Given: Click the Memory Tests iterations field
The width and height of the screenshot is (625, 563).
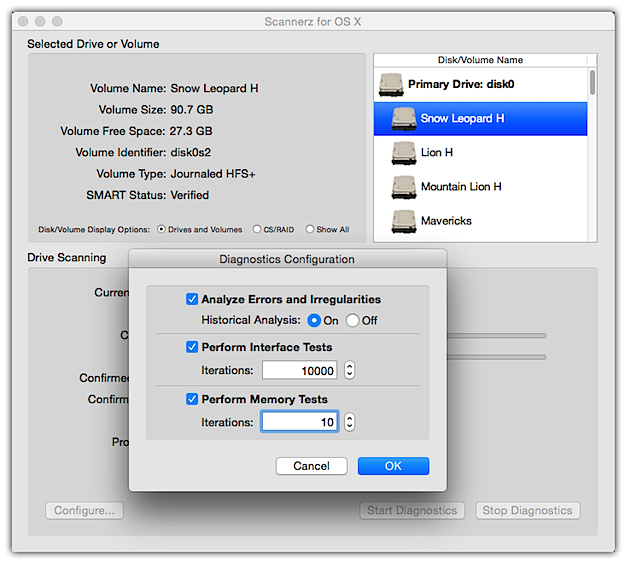Looking at the screenshot, I should 299,422.
